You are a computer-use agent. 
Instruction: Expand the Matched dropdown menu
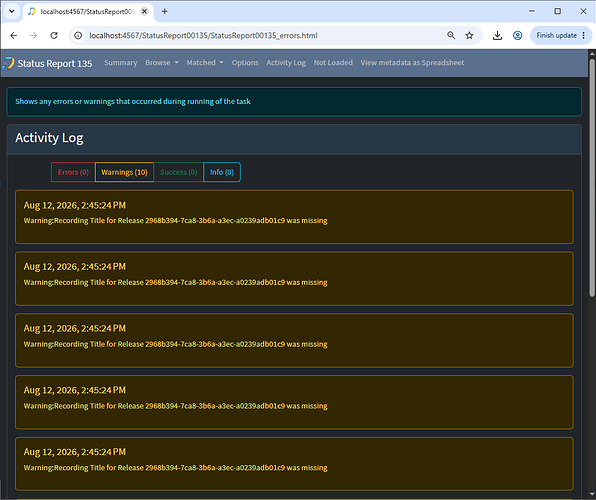coord(205,63)
